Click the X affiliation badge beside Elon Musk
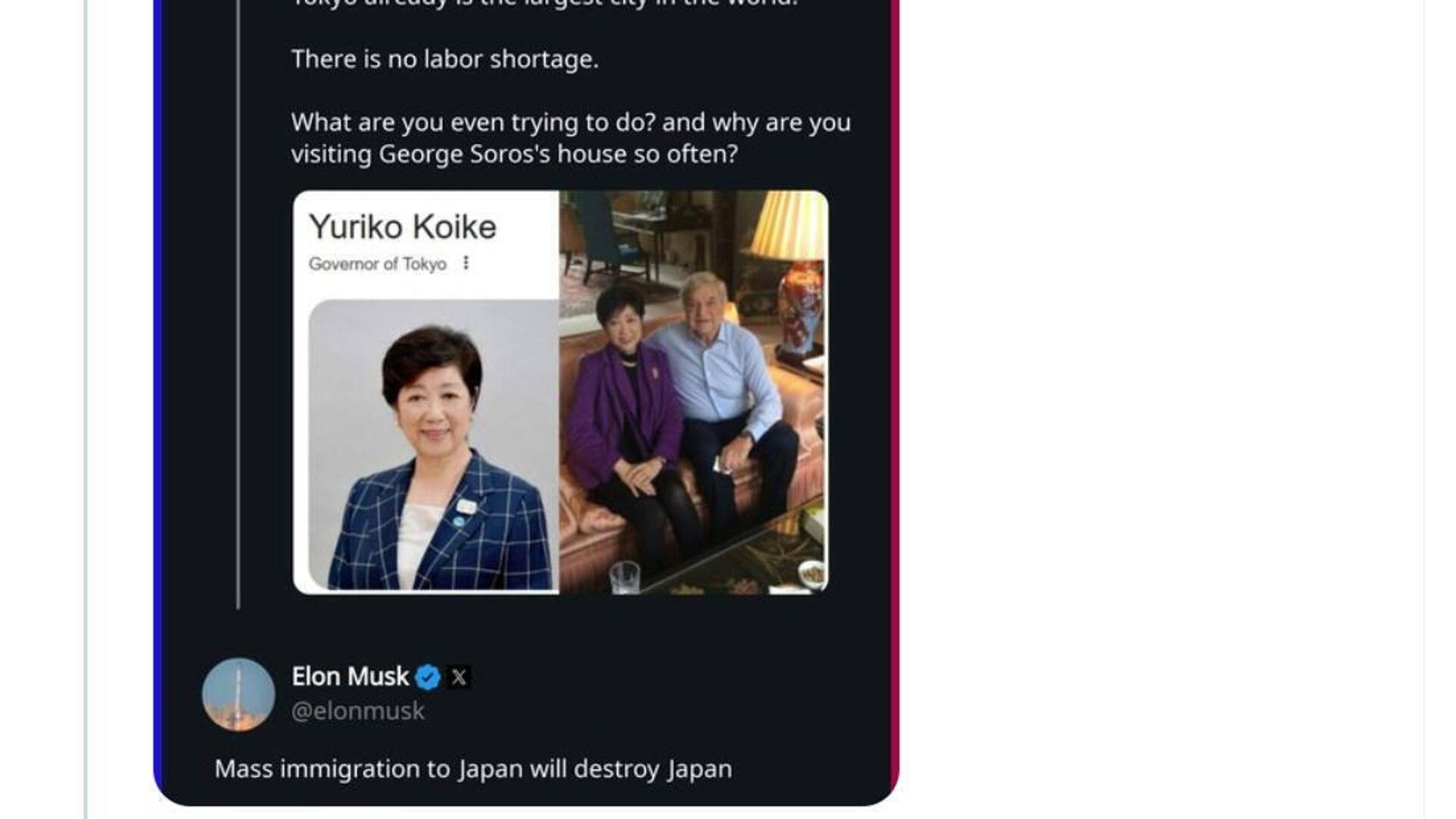The image size is (1456, 819). click(459, 676)
